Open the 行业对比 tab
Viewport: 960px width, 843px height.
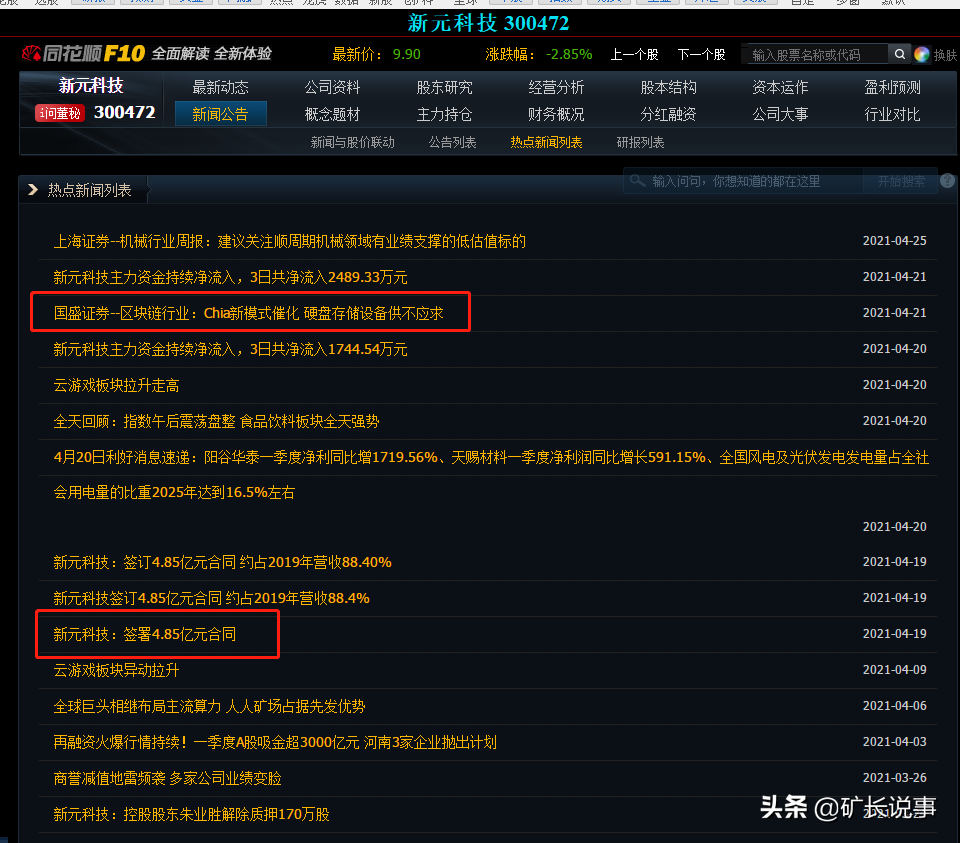tap(893, 114)
